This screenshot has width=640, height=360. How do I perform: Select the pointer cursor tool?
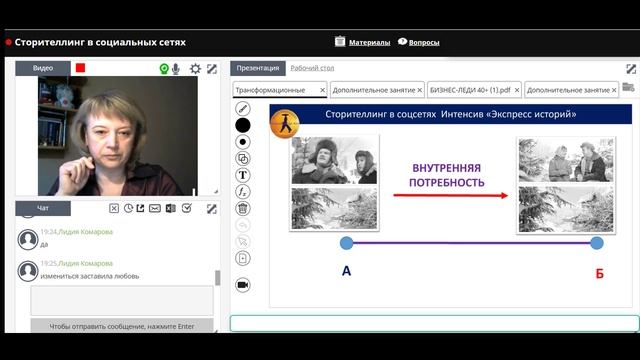click(242, 242)
